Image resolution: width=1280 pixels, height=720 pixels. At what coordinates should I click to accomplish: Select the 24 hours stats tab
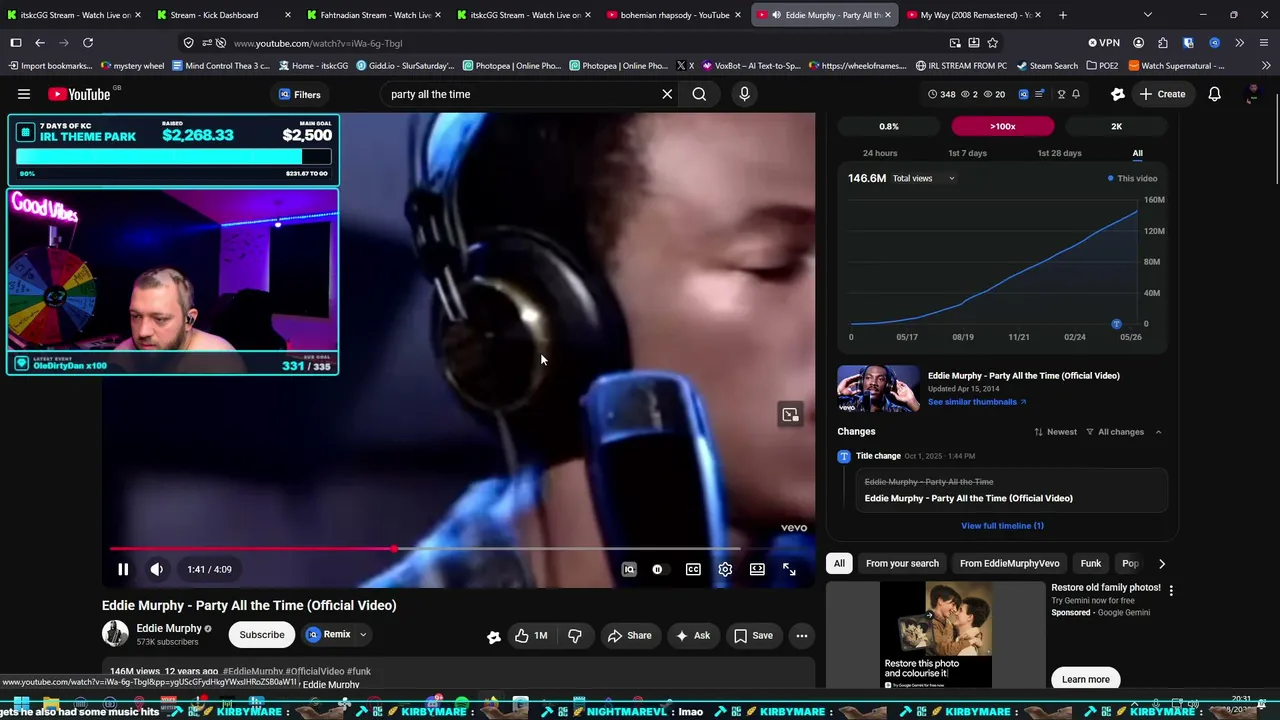pos(880,153)
